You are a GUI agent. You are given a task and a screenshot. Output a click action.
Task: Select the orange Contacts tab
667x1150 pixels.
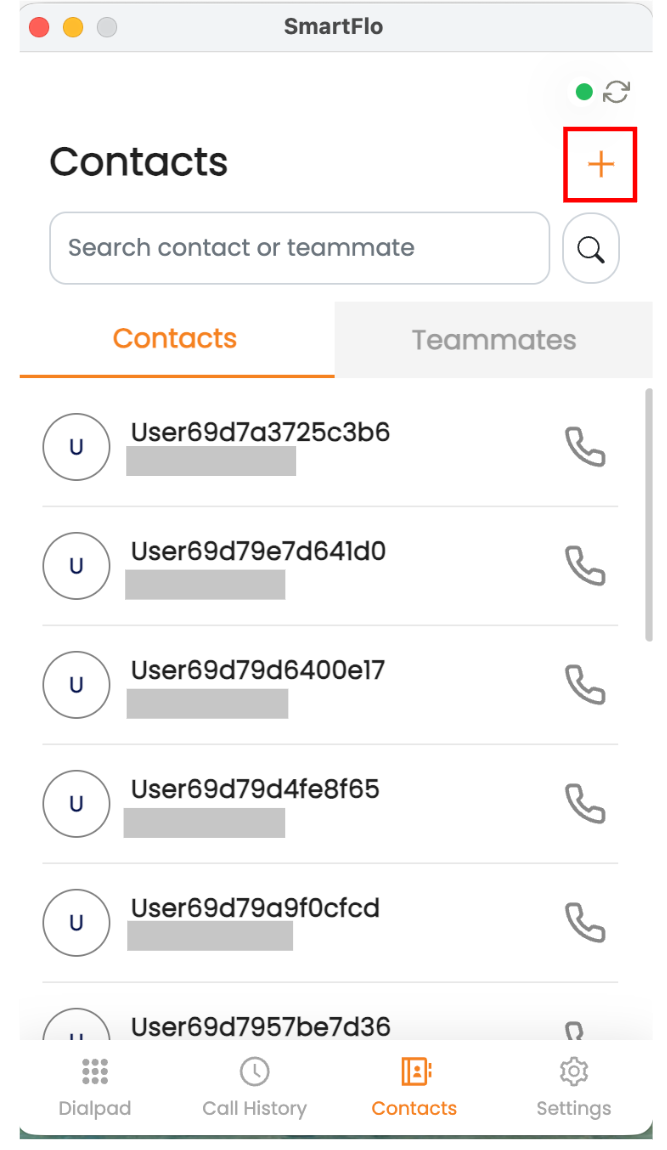(x=176, y=340)
